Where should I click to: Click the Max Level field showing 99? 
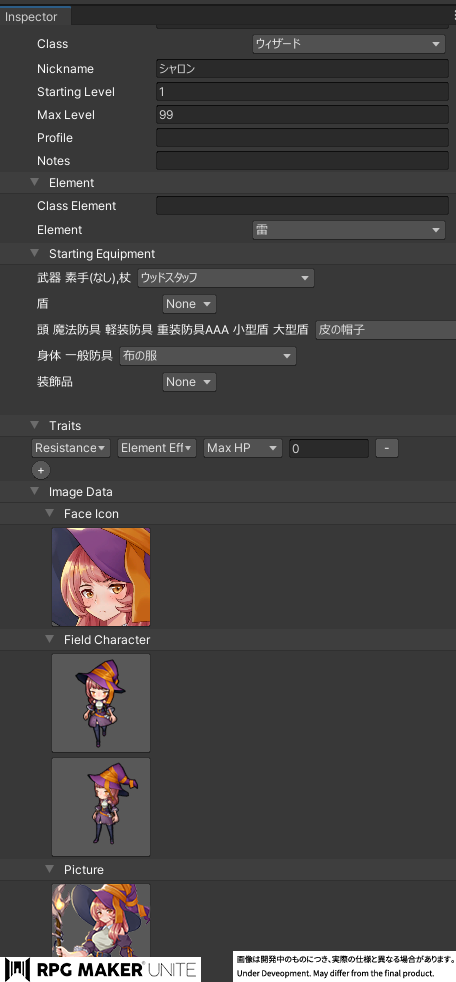click(303, 115)
